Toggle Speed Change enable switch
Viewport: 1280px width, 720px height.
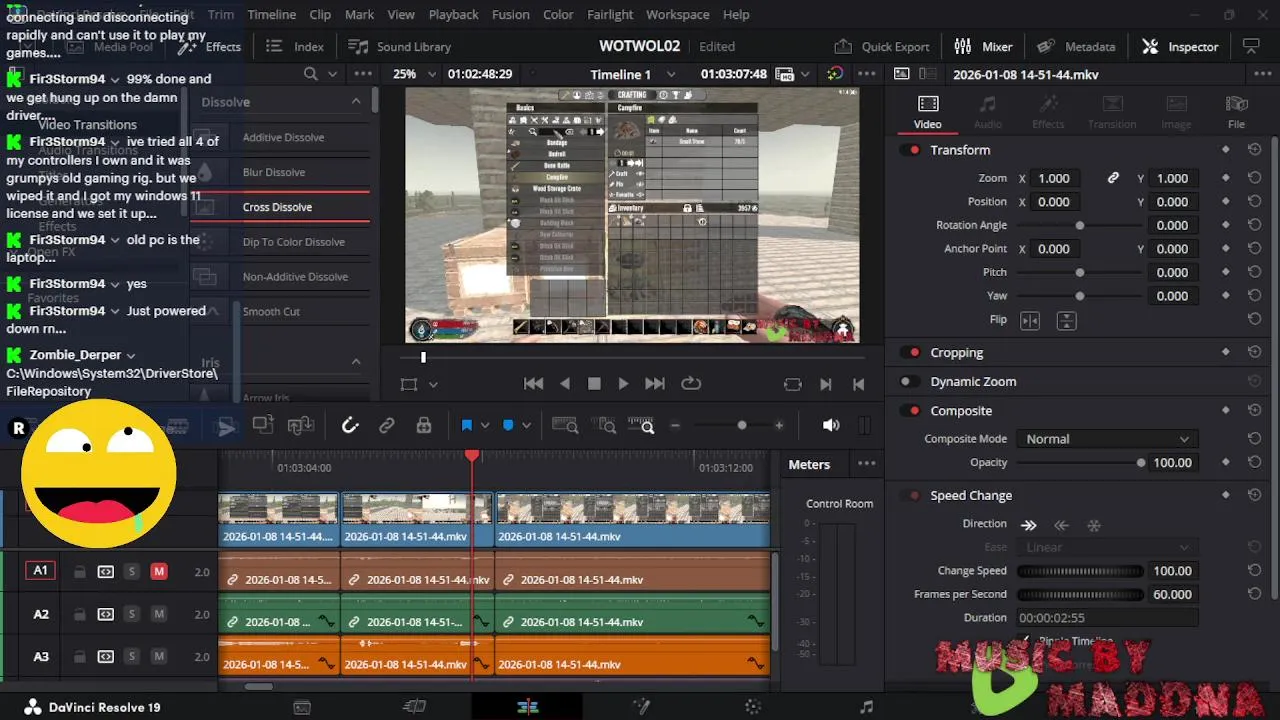pyautogui.click(x=911, y=496)
